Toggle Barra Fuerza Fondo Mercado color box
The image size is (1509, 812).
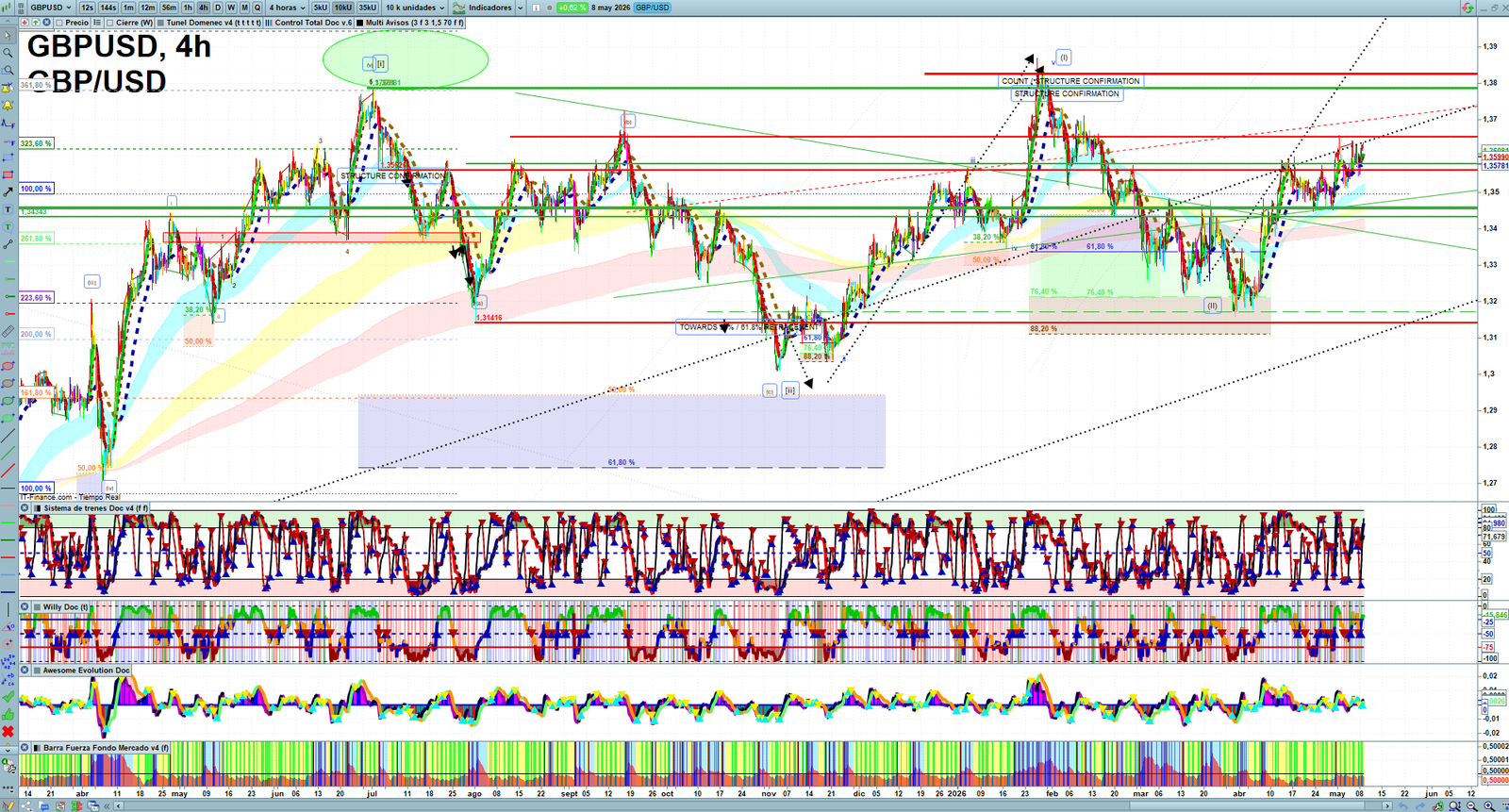pos(38,747)
